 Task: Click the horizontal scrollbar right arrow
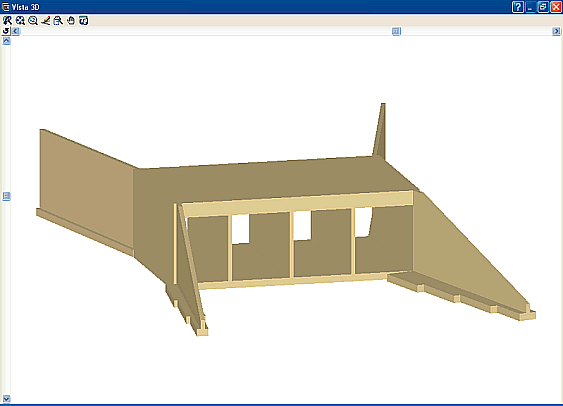pos(556,31)
